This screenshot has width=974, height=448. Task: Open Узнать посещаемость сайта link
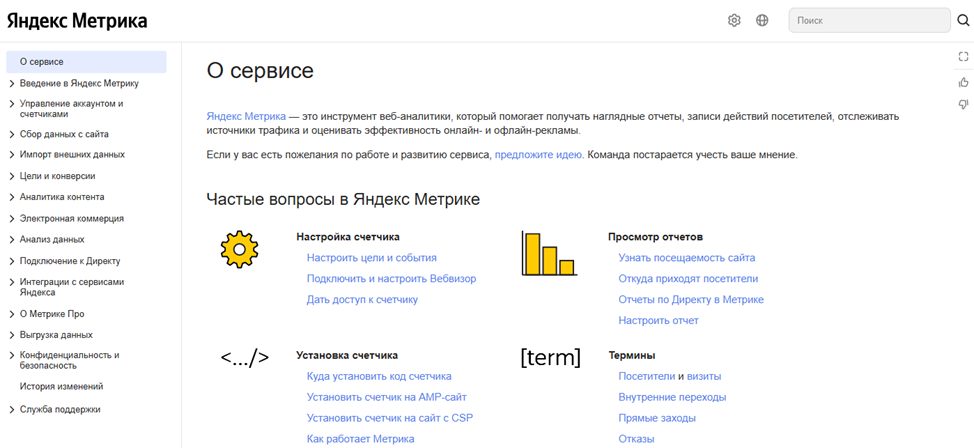coord(686,258)
